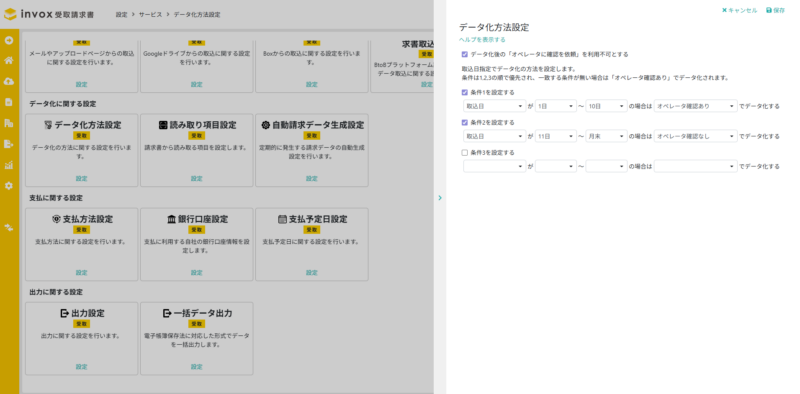
Task: Open condition 3 empty field dropdown
Action: coord(494,166)
